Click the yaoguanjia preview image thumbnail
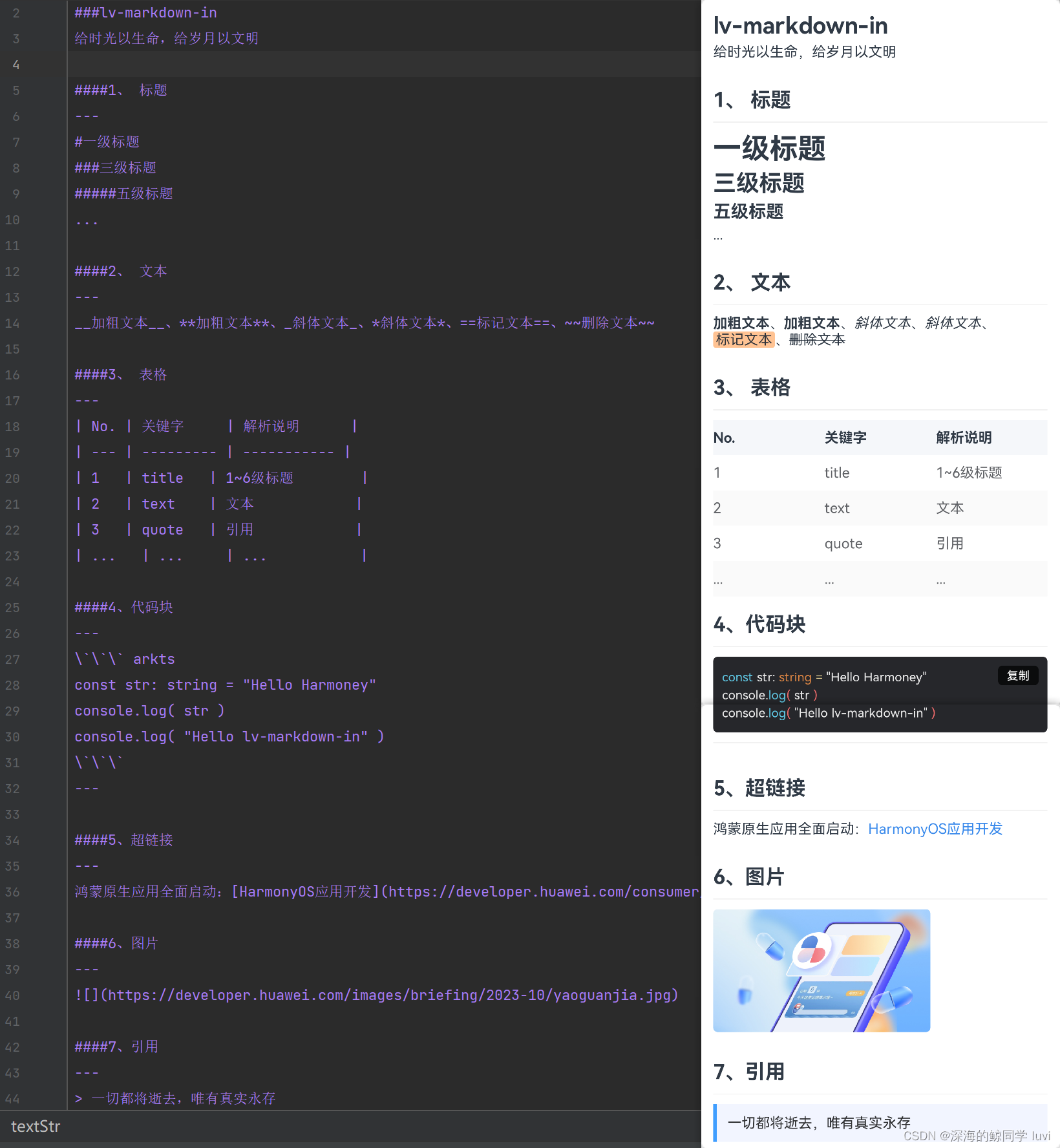The height and width of the screenshot is (1148, 1060). (x=821, y=970)
